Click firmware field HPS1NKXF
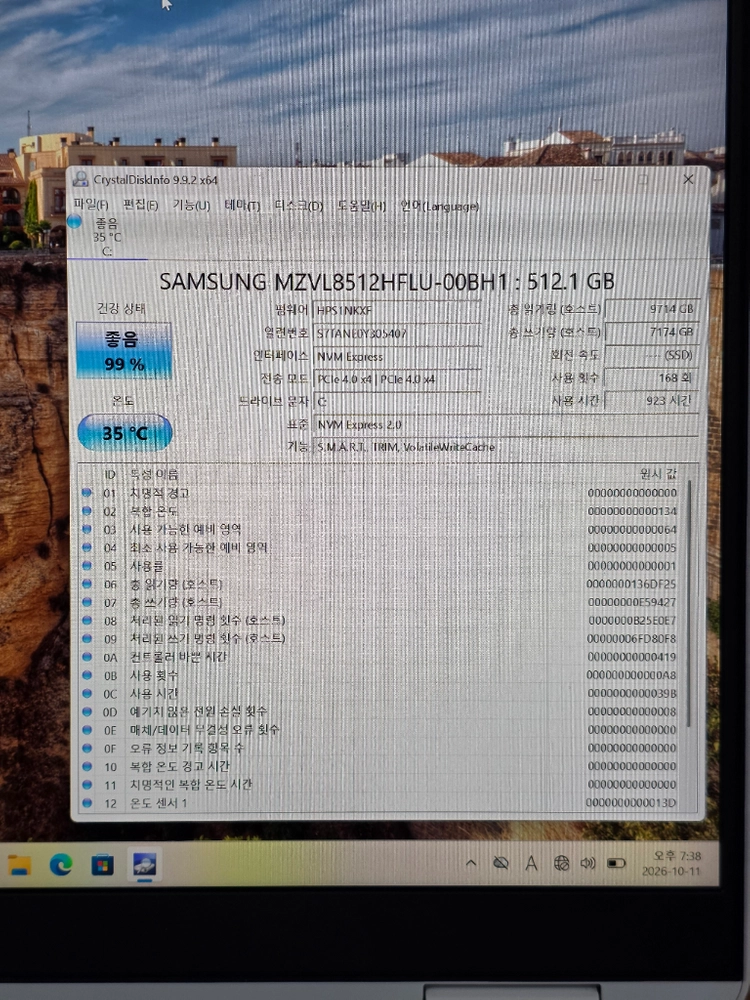750x1000 pixels. point(397,311)
